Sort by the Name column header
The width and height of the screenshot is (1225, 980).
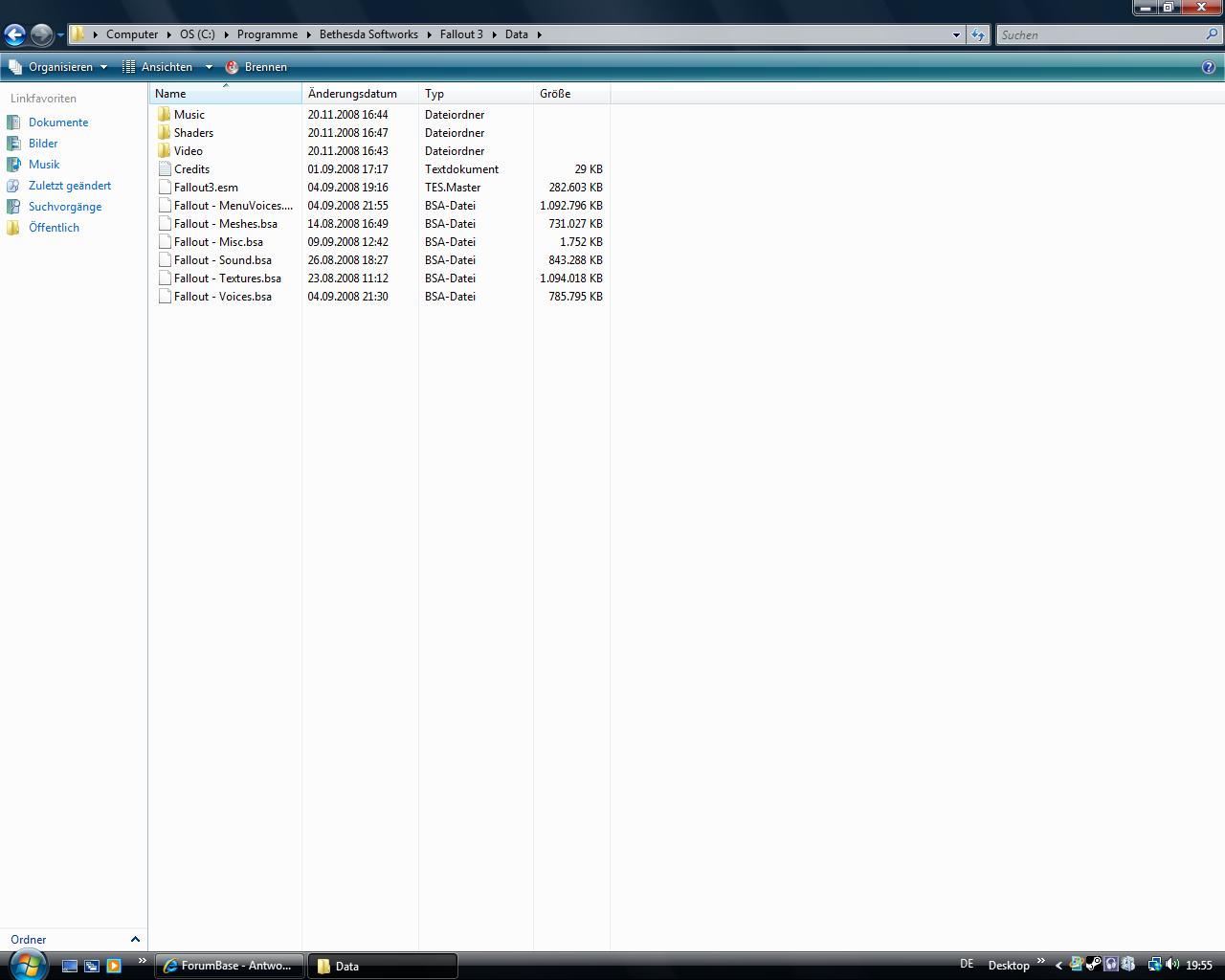coord(226,94)
